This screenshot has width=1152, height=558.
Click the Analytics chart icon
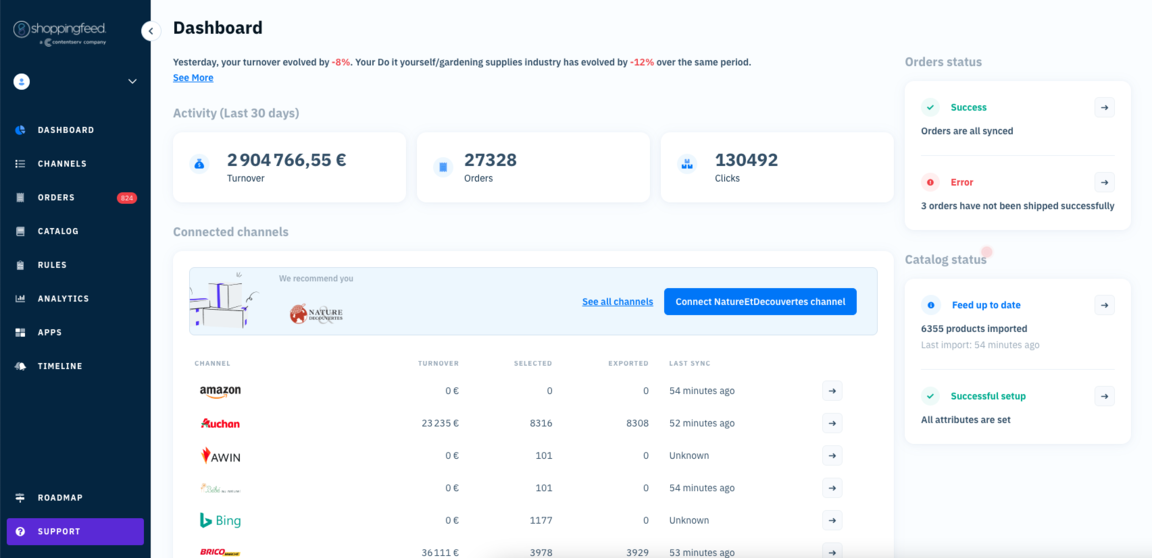(21, 299)
